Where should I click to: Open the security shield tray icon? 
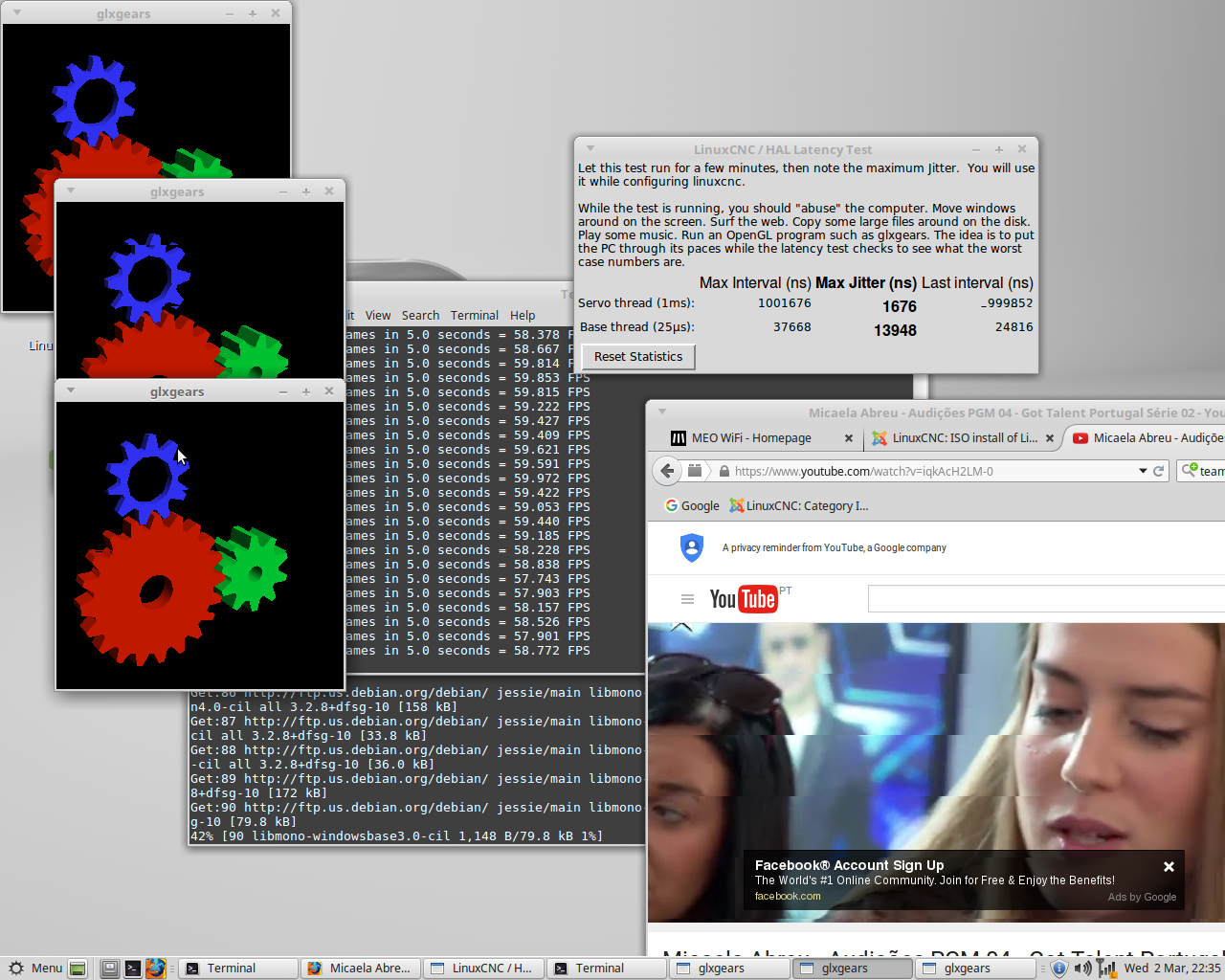[1058, 969]
